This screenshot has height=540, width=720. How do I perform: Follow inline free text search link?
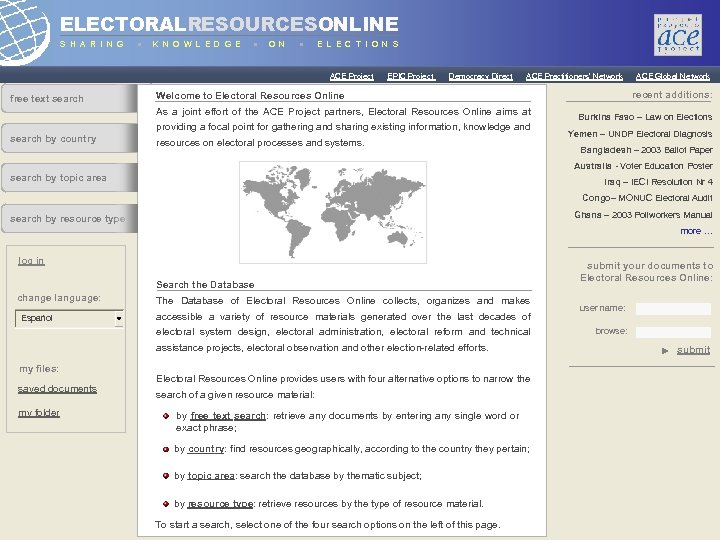228,416
